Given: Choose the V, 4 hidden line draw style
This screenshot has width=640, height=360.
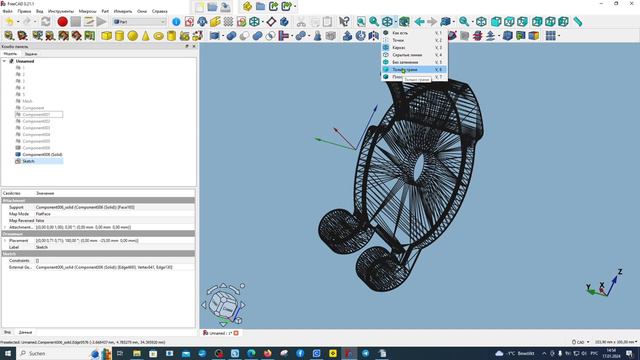Looking at the screenshot, I should tap(414, 55).
